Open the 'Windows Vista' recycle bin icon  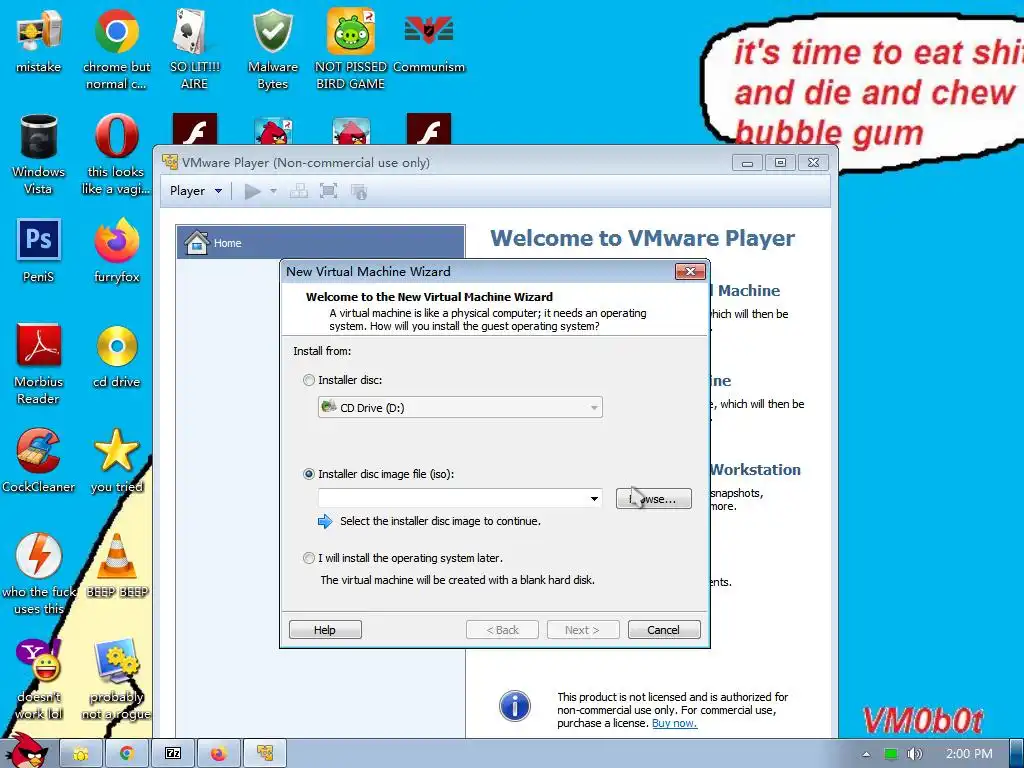39,154
